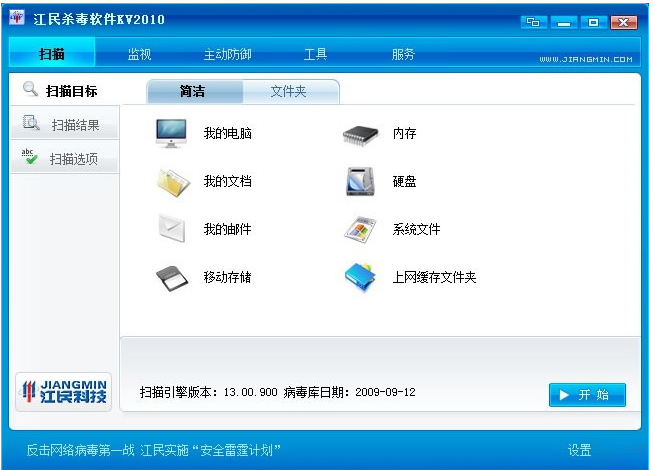Open the Monitor (监视) tab
This screenshot has height=470, width=653.
139,54
